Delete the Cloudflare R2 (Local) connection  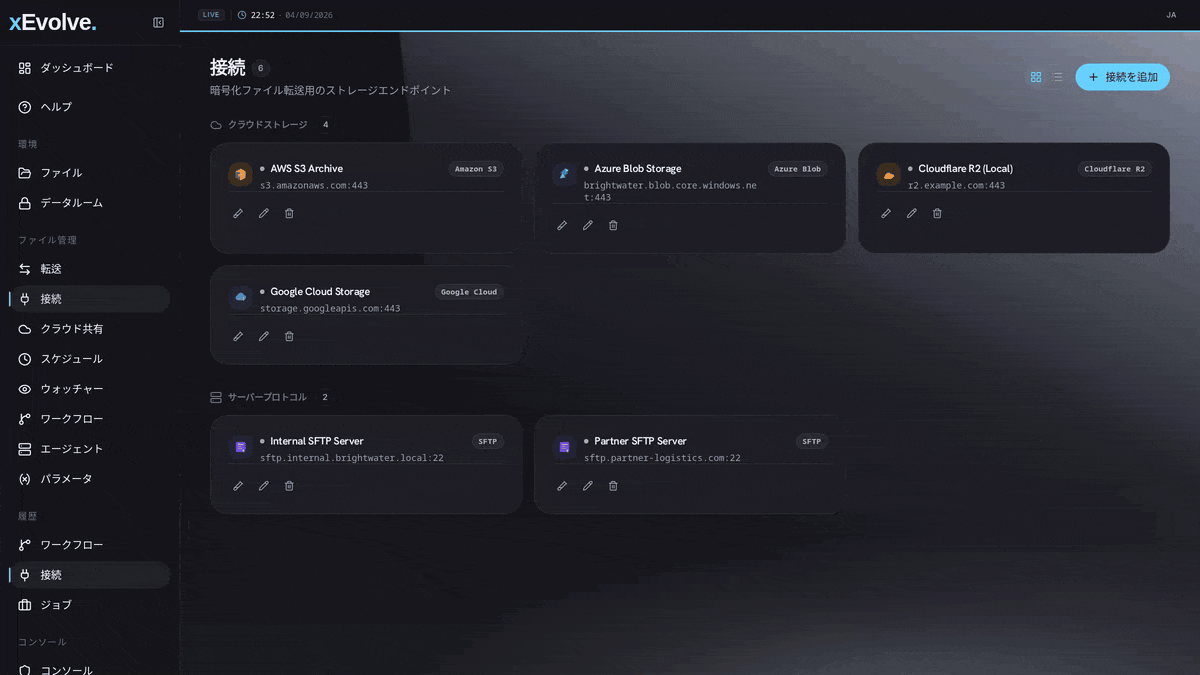click(937, 213)
